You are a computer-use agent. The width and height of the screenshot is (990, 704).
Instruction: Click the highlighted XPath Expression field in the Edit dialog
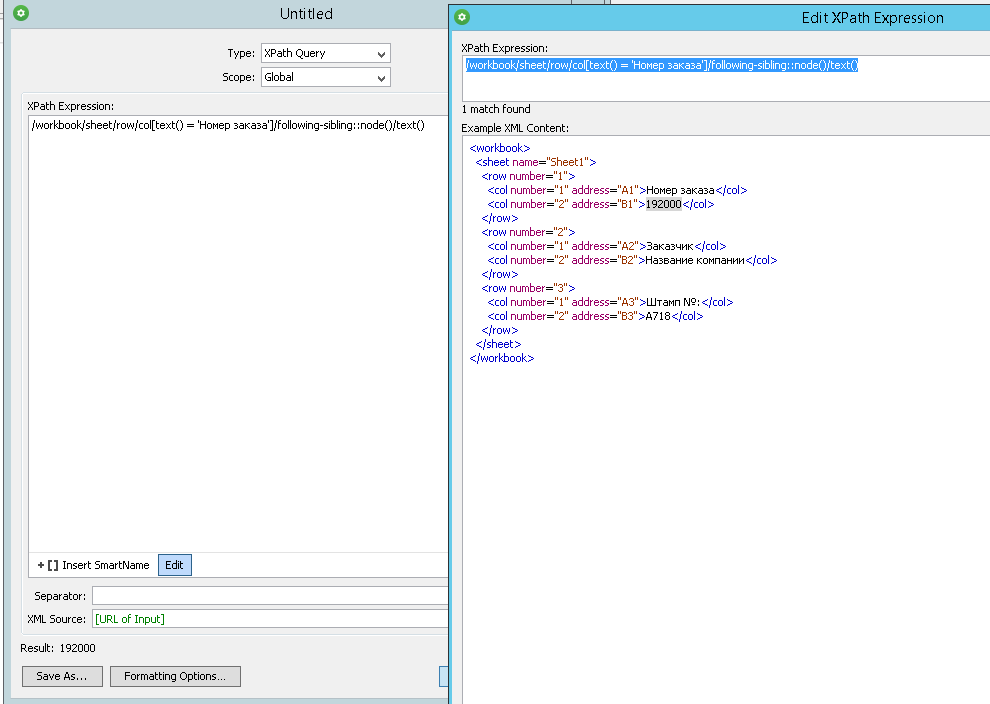(662, 65)
